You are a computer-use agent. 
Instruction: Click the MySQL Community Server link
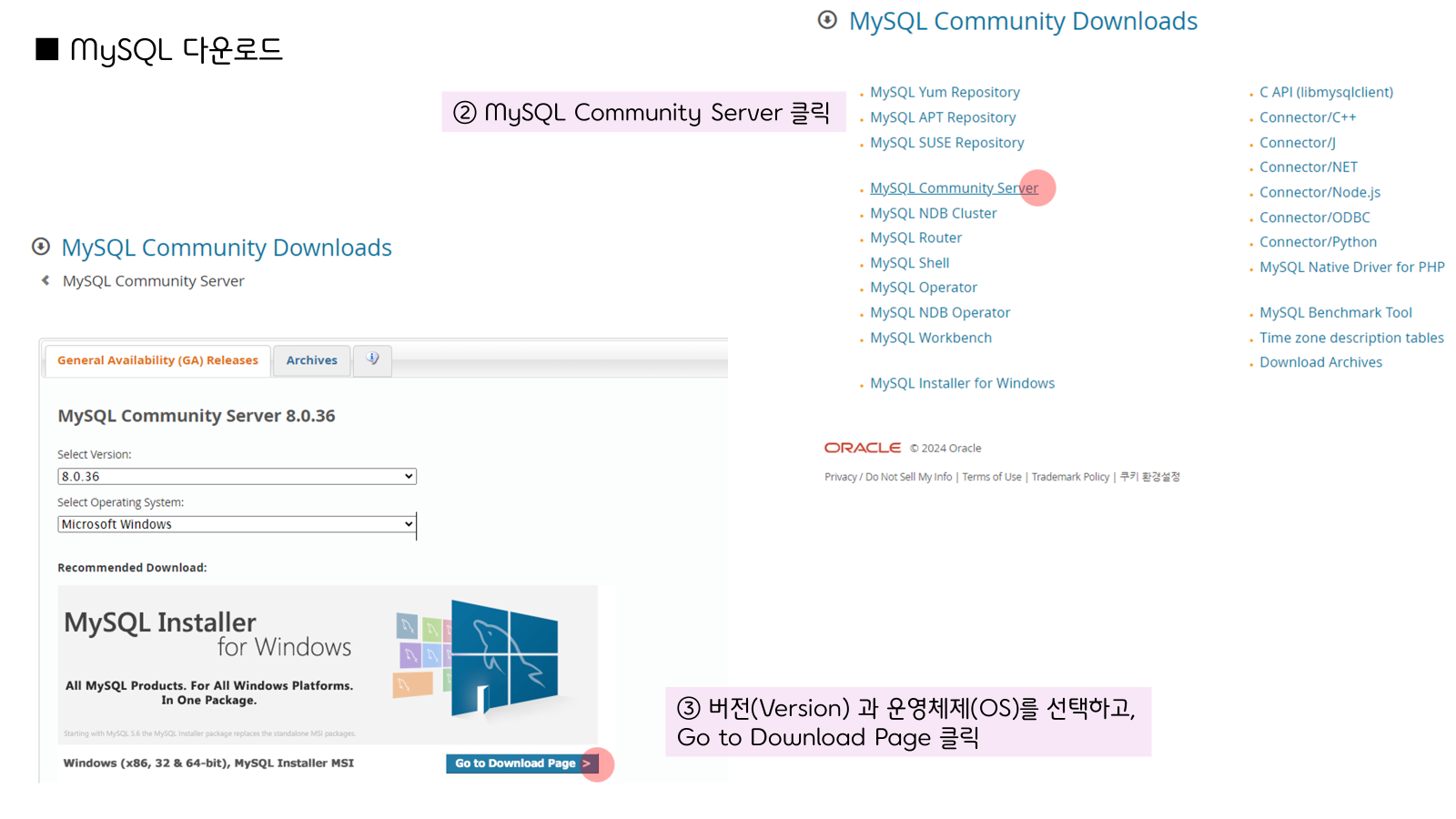coord(954,187)
